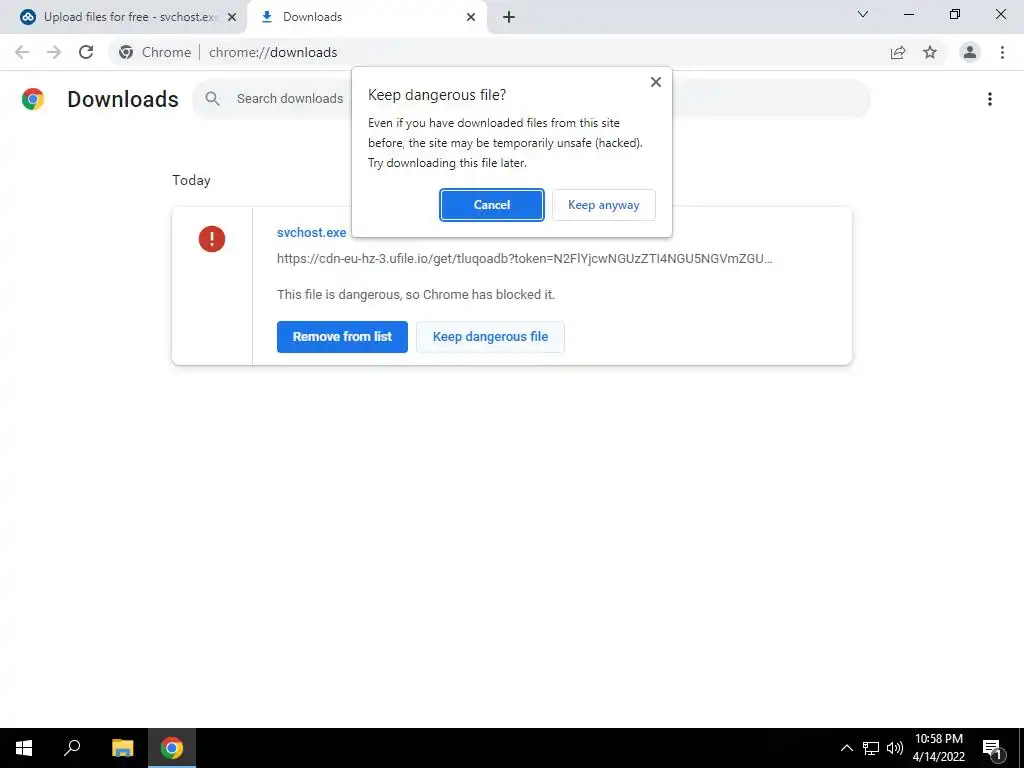
Task: Share this page icon in address bar
Action: [x=898, y=52]
